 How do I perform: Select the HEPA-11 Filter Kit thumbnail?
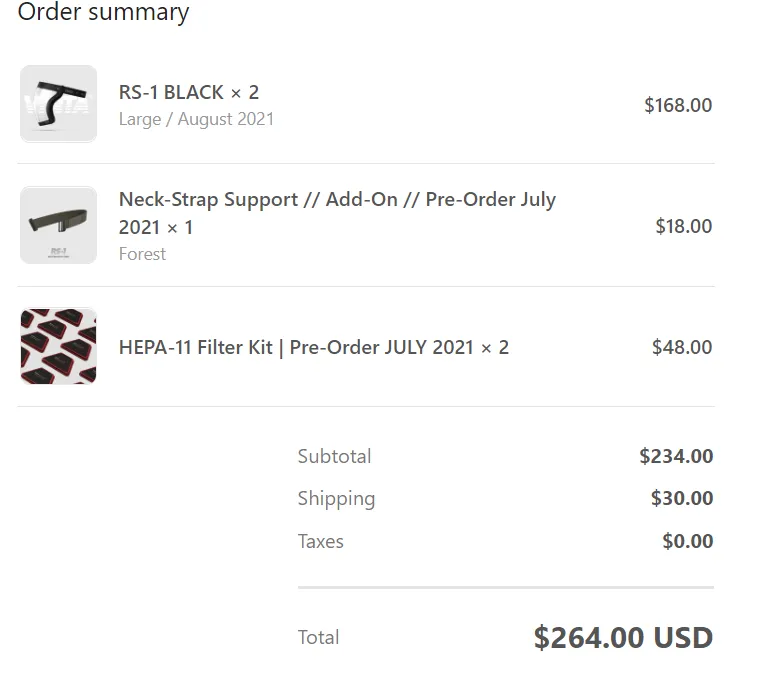coord(58,346)
